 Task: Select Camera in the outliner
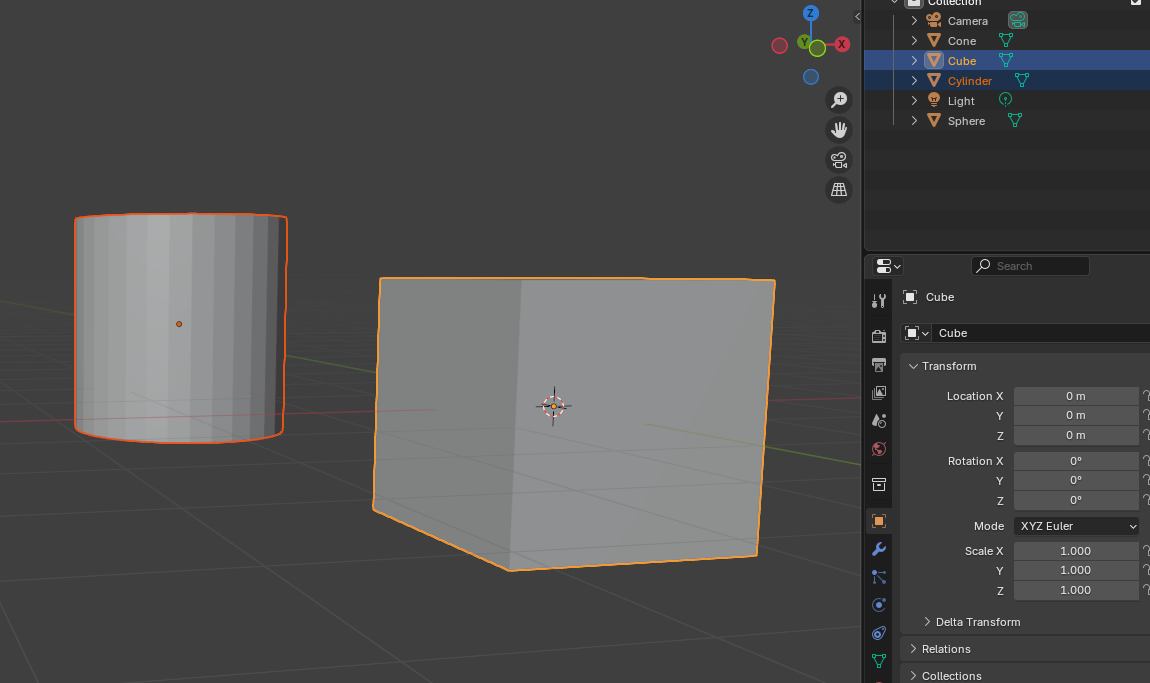[967, 21]
